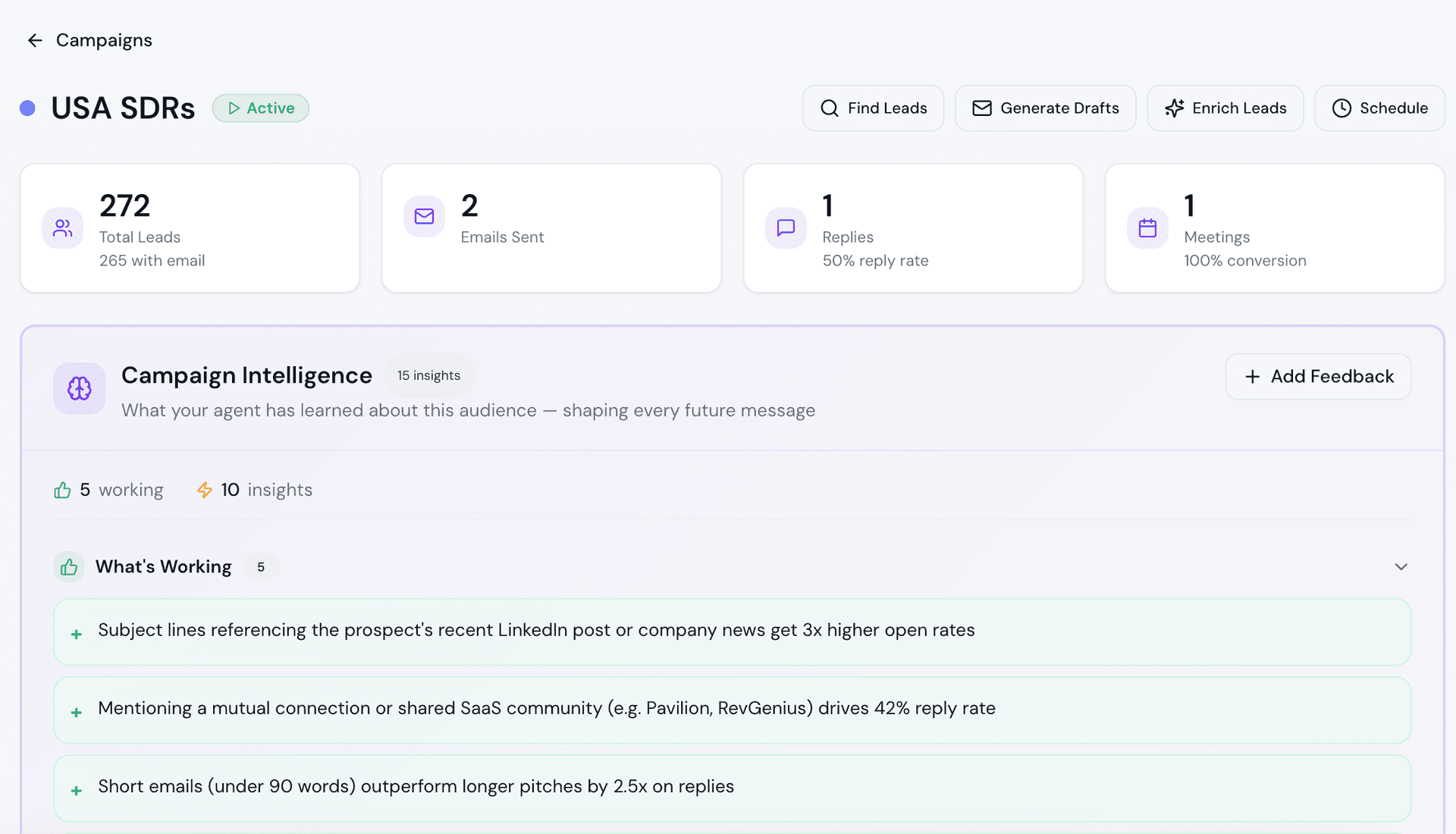The width and height of the screenshot is (1456, 834).
Task: Open the Schedule button
Action: [x=1379, y=108]
